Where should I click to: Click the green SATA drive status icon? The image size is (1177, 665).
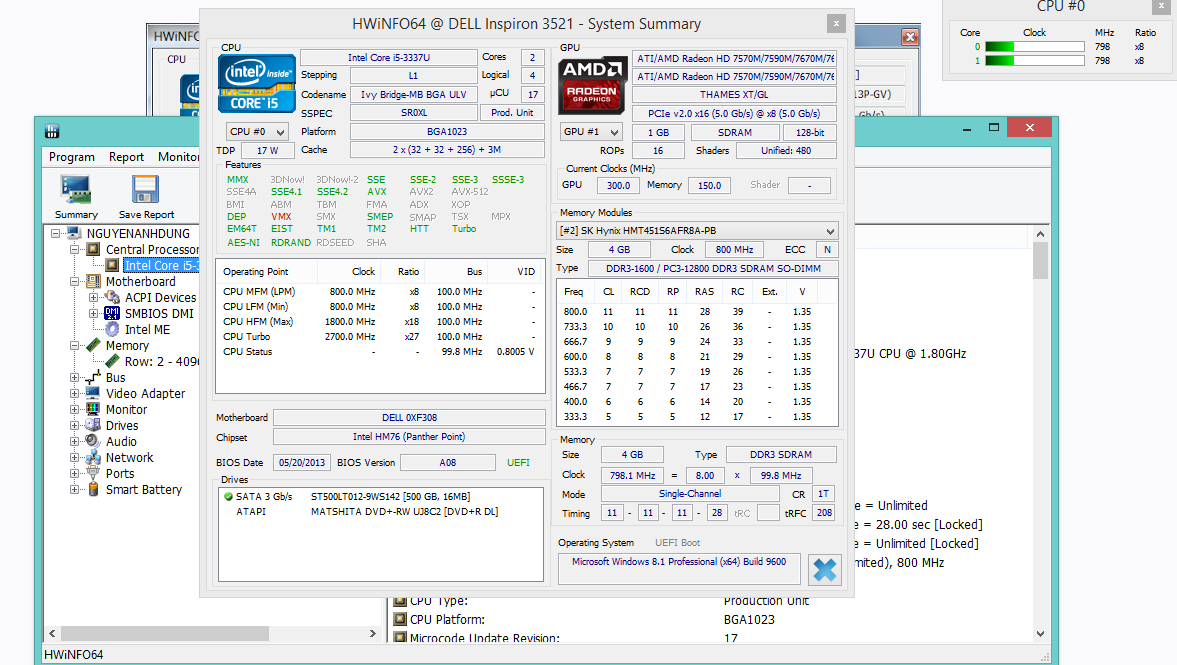click(x=228, y=497)
